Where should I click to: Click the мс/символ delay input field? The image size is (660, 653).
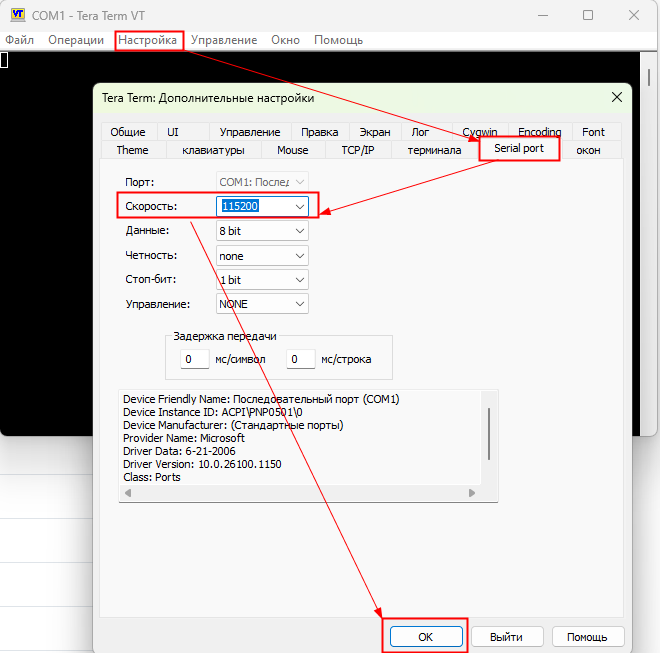point(193,359)
